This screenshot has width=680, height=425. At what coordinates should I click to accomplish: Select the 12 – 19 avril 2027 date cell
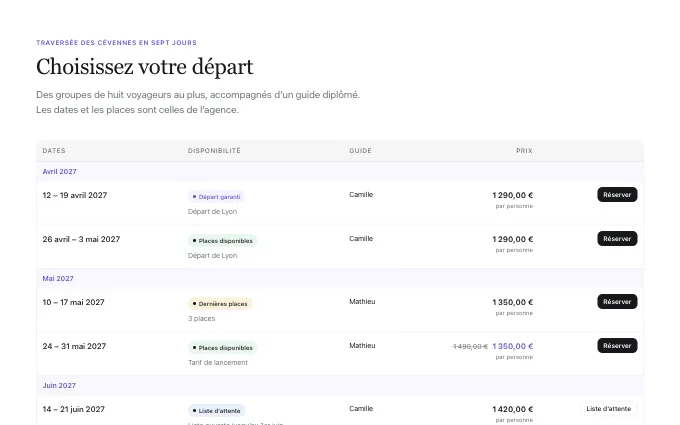(x=75, y=195)
